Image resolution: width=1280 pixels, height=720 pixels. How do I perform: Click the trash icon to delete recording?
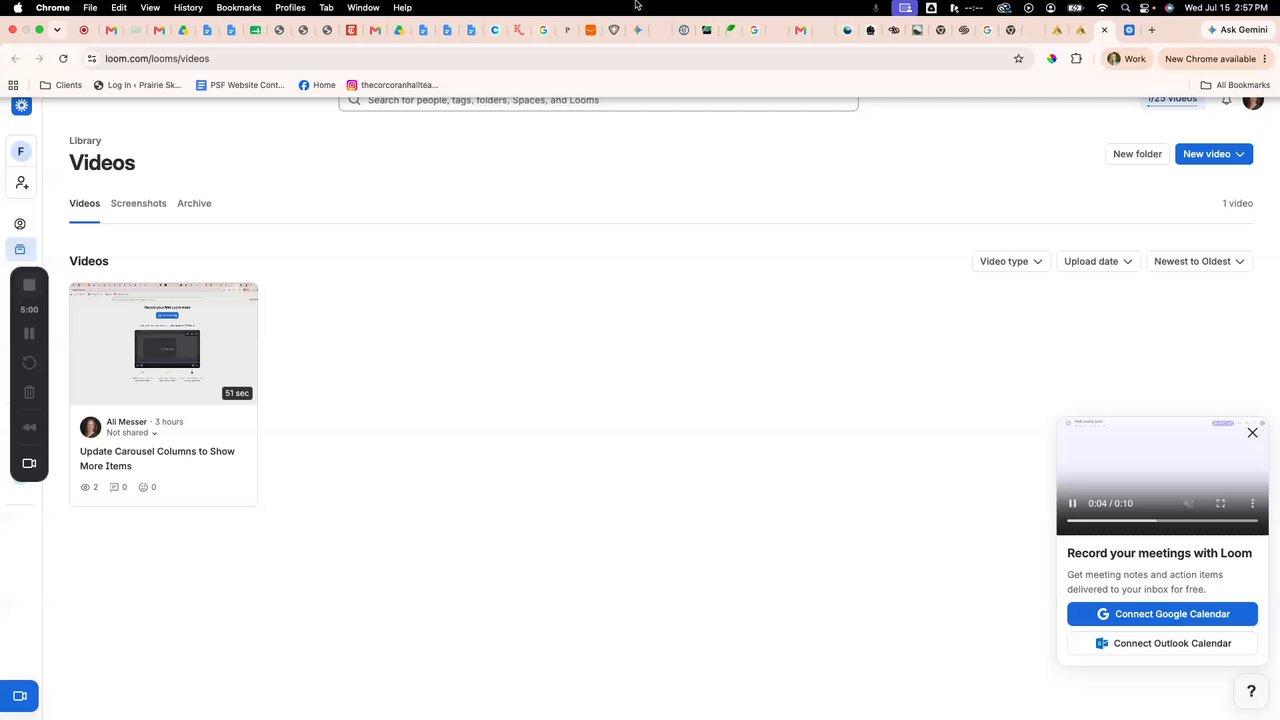coord(29,393)
